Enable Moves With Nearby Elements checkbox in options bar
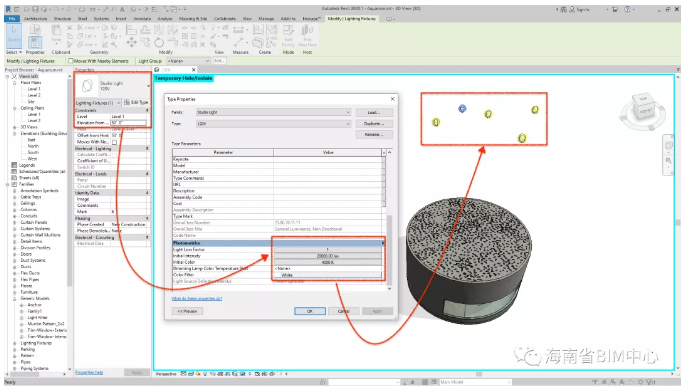Screen dimensions: 689x390 click(70, 61)
